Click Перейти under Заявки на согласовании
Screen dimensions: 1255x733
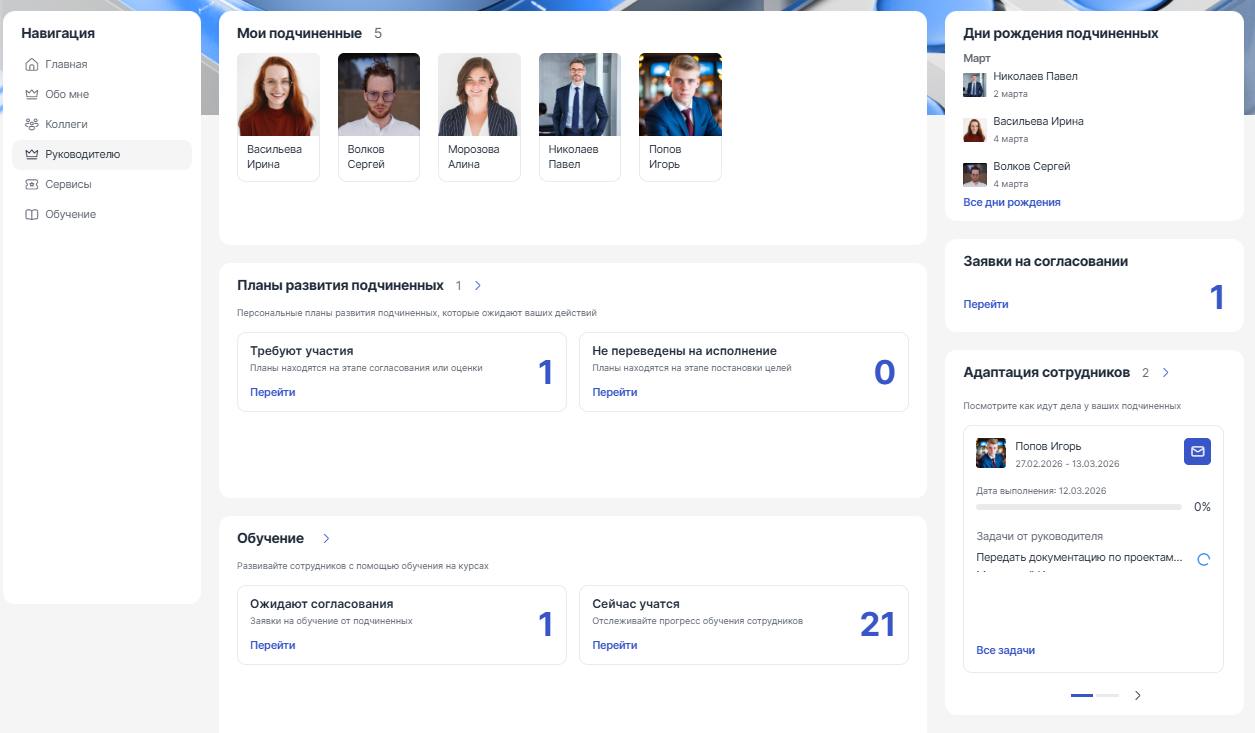coord(985,304)
